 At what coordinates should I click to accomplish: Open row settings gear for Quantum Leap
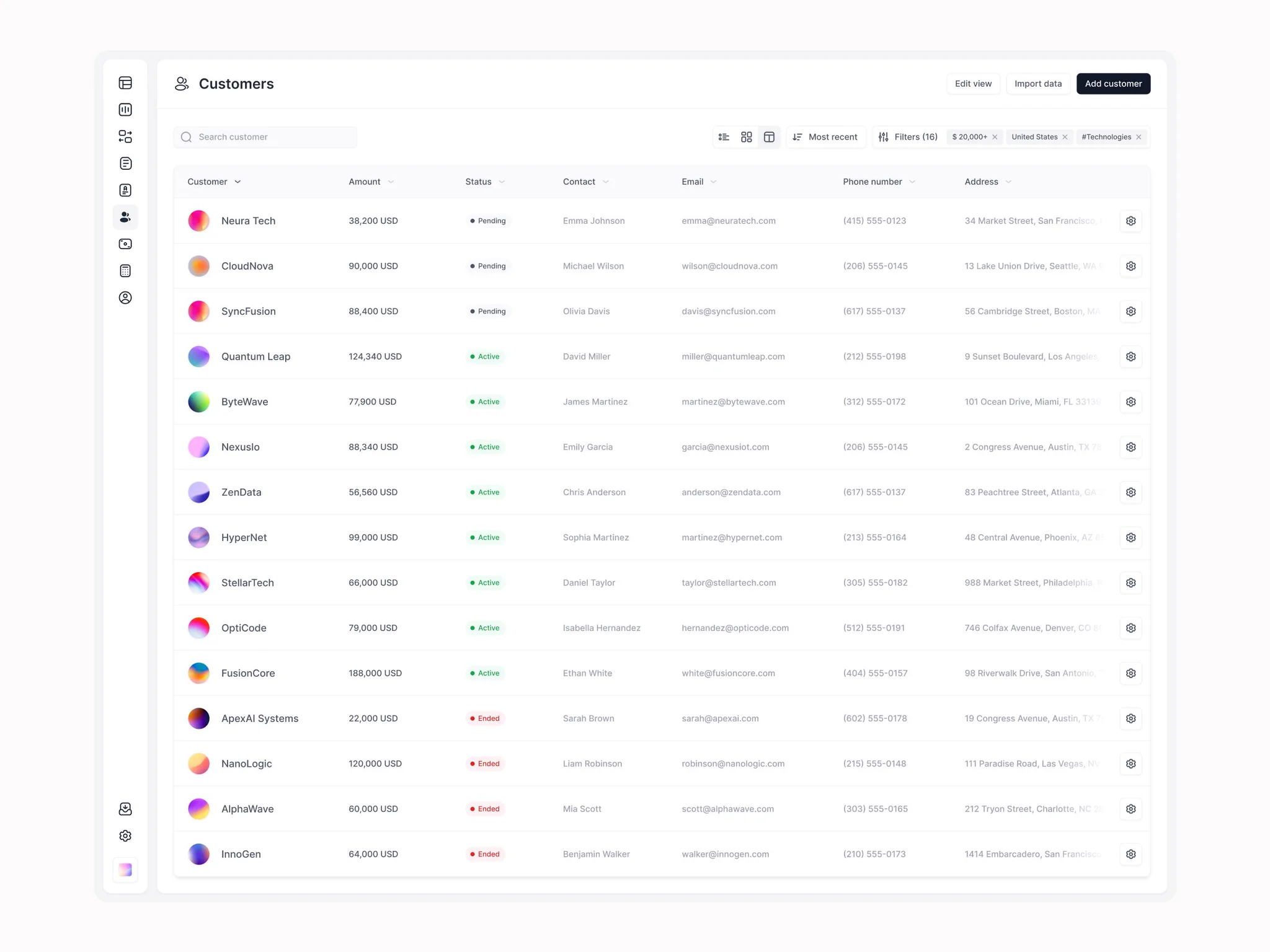(1130, 356)
